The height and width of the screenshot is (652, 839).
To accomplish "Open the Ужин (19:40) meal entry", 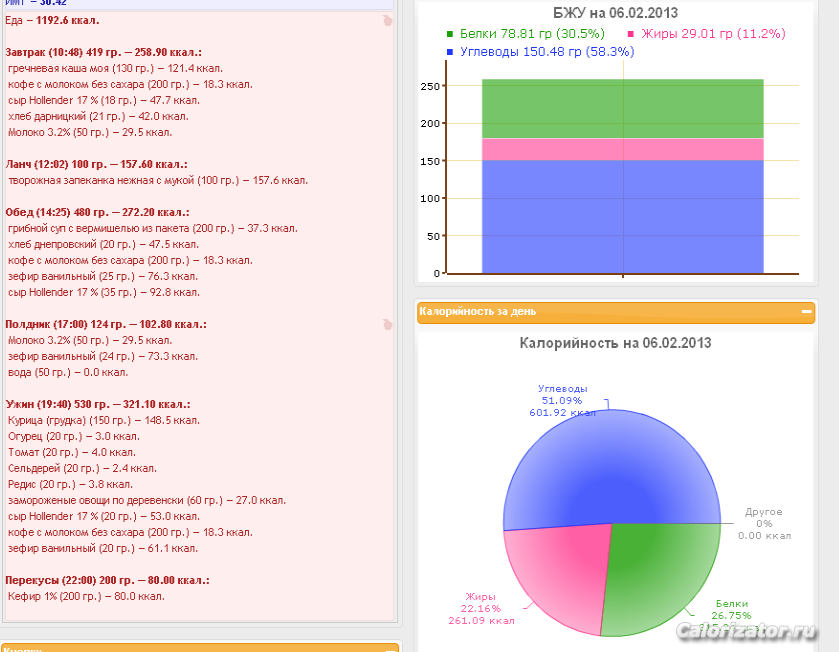I will [x=98, y=404].
